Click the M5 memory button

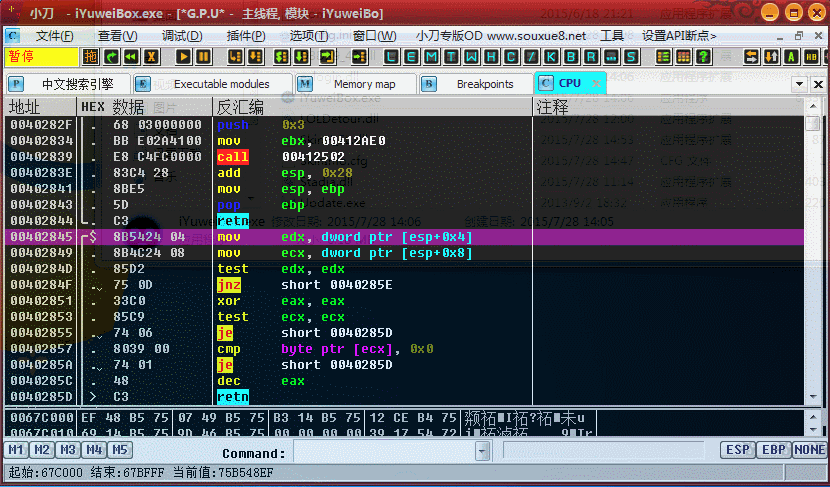coord(120,450)
